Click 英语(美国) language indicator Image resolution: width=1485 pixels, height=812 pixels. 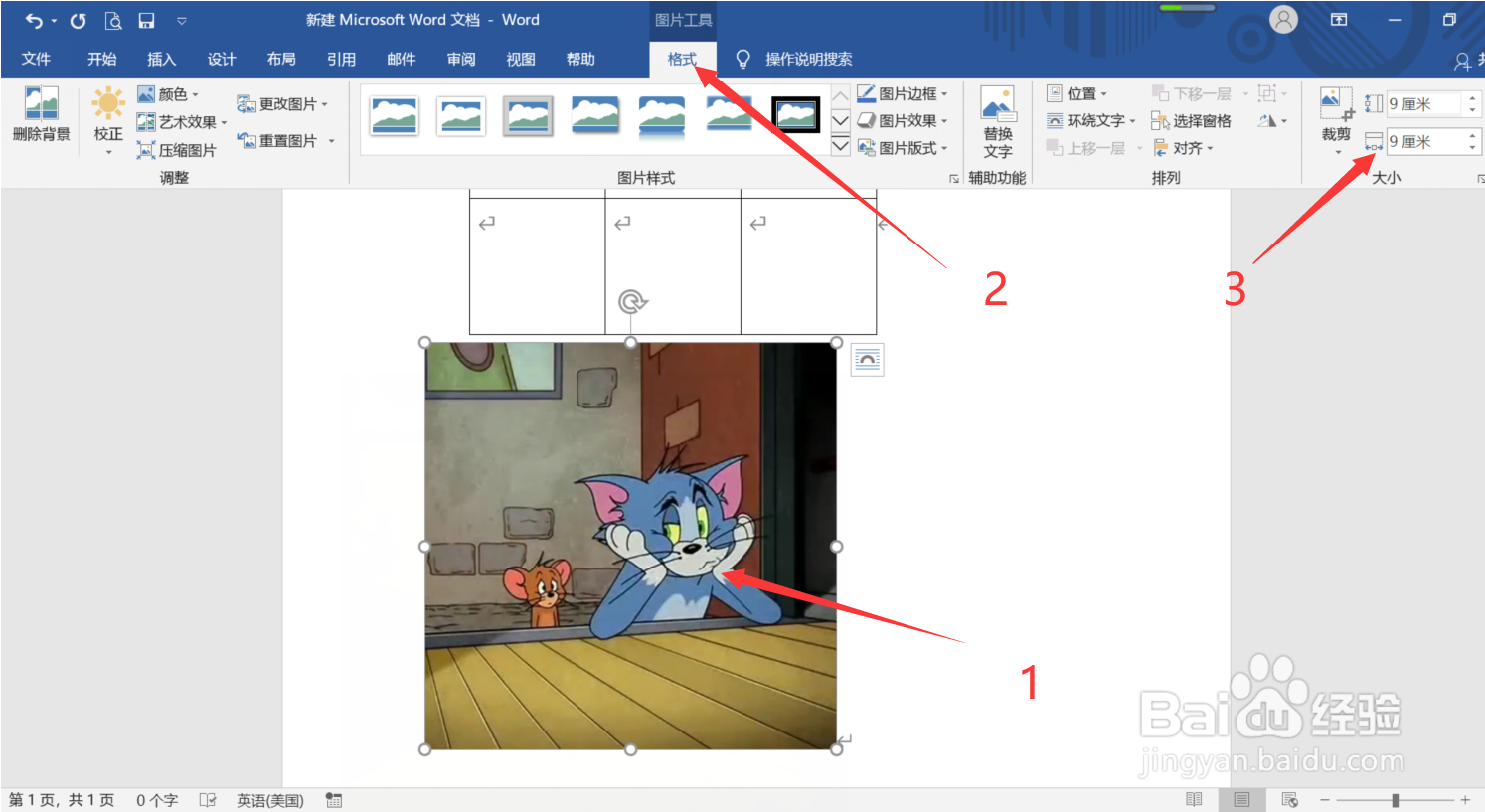pos(269,800)
